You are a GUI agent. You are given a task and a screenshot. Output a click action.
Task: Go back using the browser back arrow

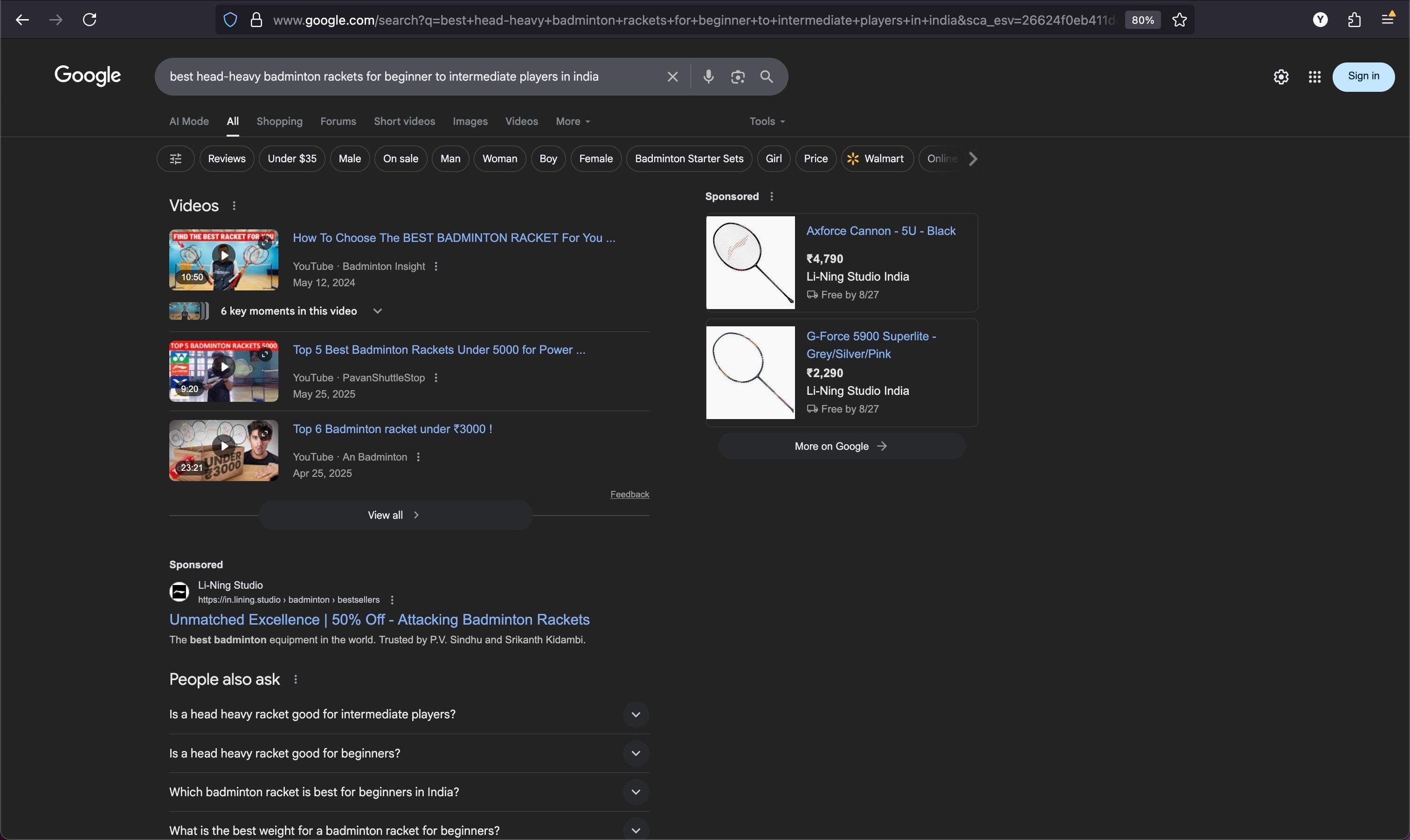click(22, 20)
